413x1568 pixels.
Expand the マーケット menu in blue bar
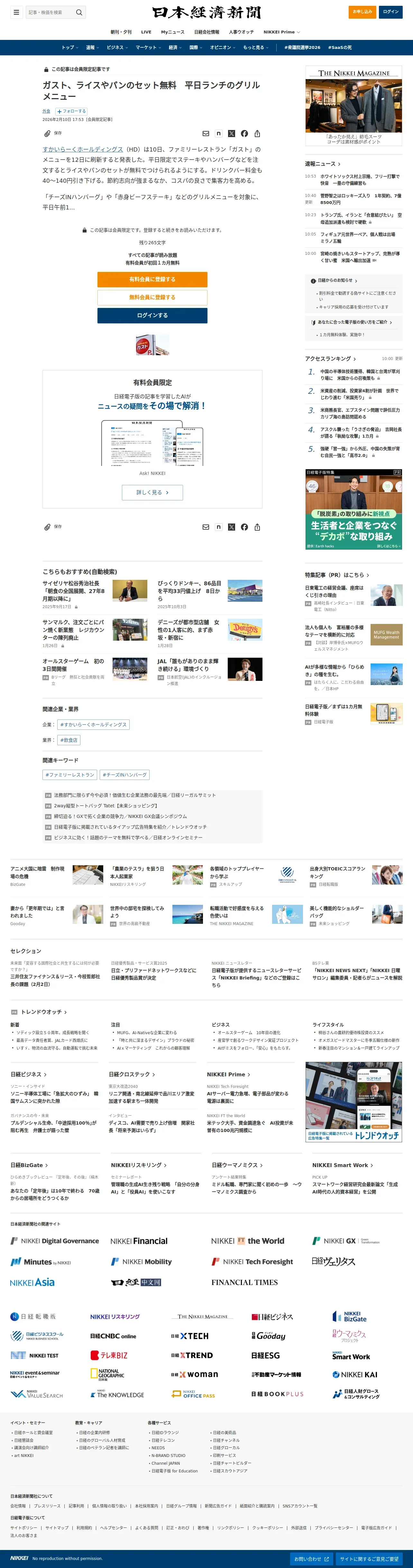(148, 48)
